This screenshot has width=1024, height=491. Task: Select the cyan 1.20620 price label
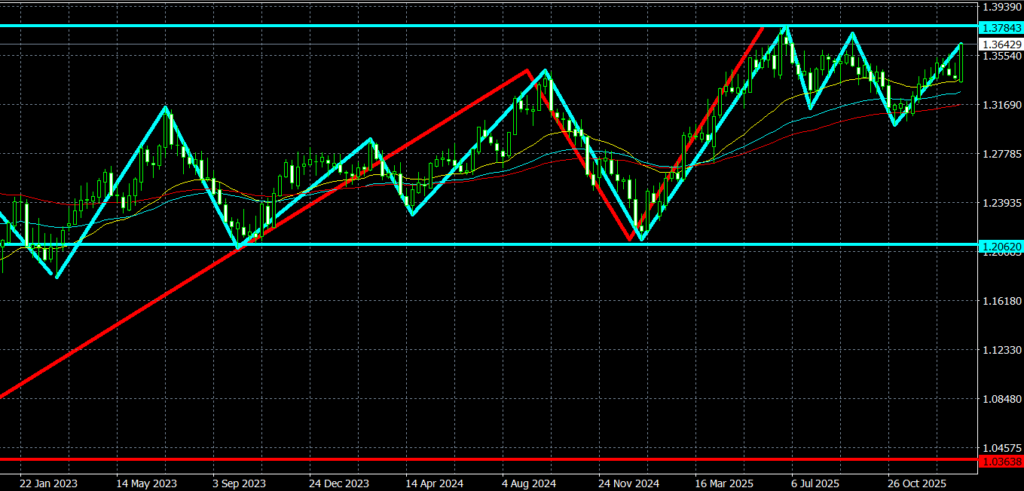(999, 245)
